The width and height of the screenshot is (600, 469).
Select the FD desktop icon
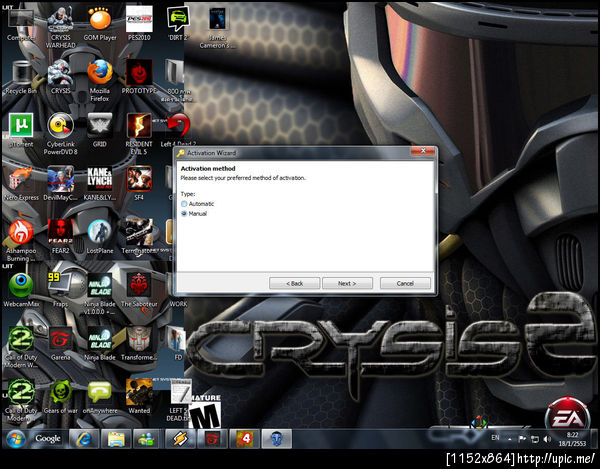[178, 344]
